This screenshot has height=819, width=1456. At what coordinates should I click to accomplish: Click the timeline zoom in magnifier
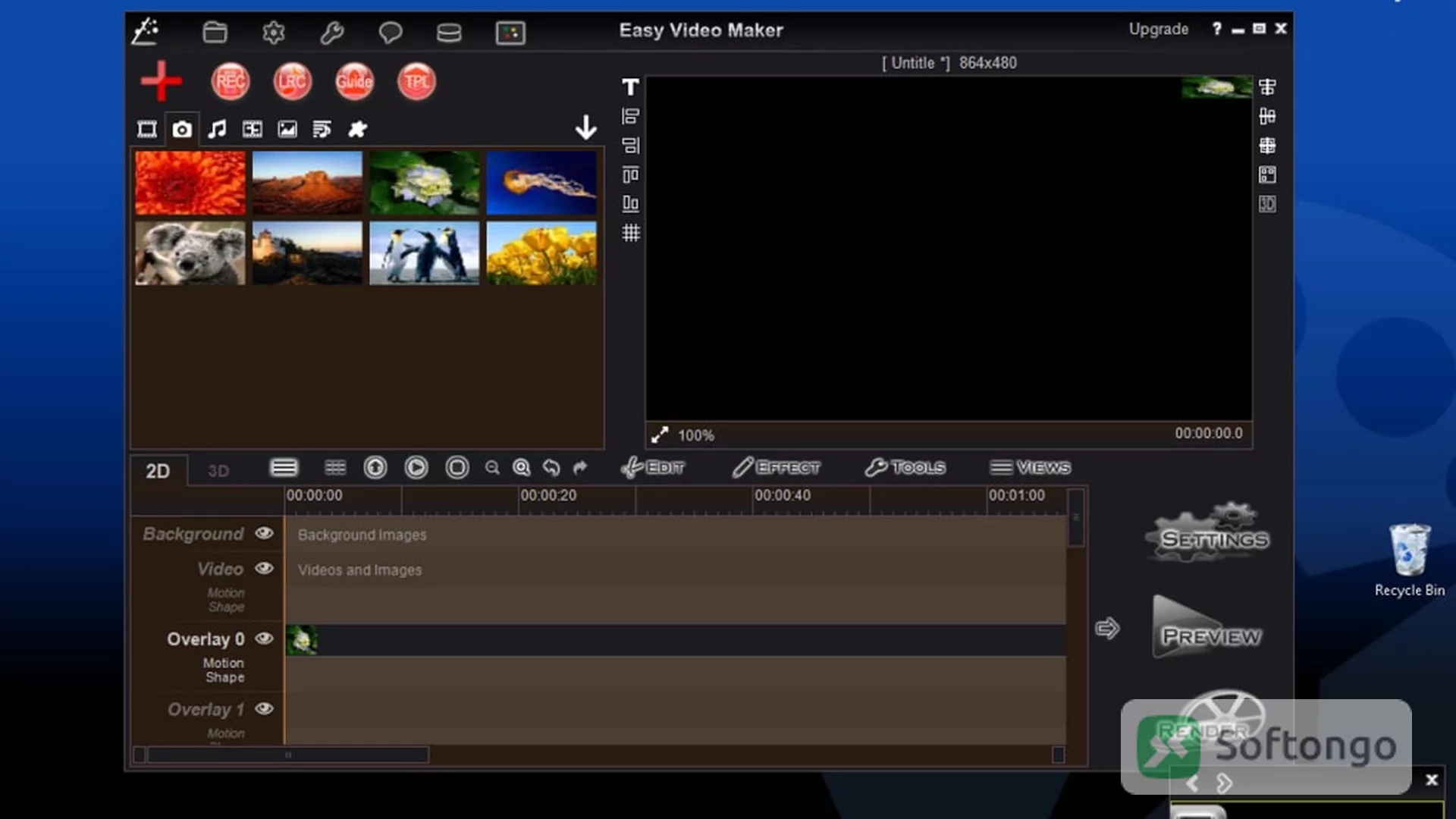[x=521, y=467]
